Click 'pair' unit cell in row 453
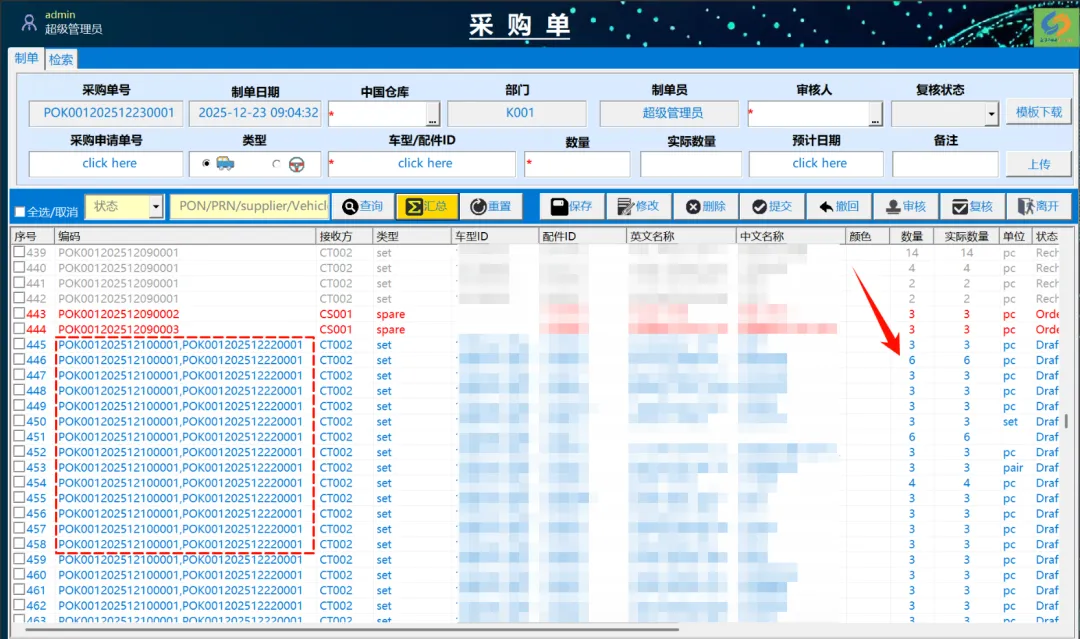 1012,468
